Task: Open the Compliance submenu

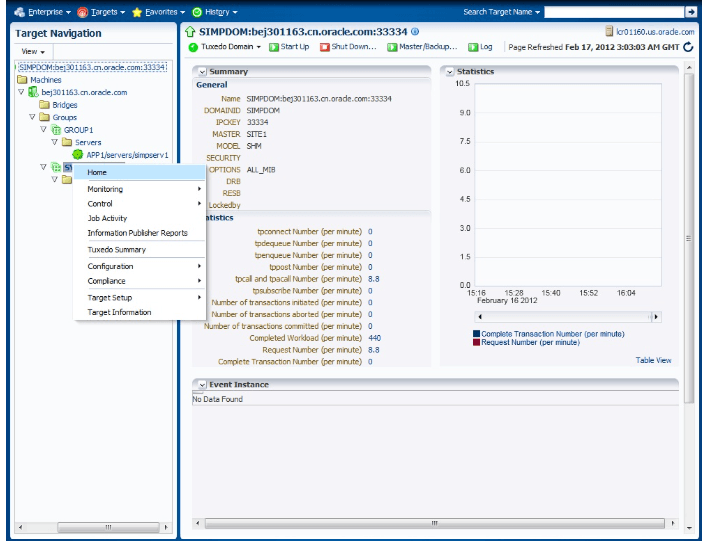Action: coord(139,281)
